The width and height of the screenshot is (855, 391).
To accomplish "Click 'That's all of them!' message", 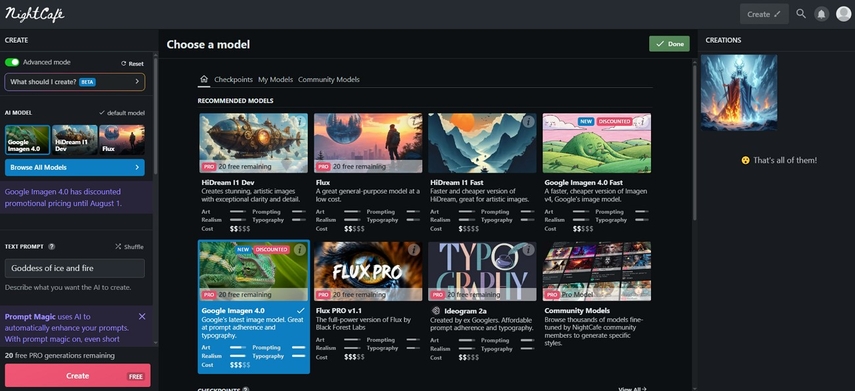I will tap(779, 160).
